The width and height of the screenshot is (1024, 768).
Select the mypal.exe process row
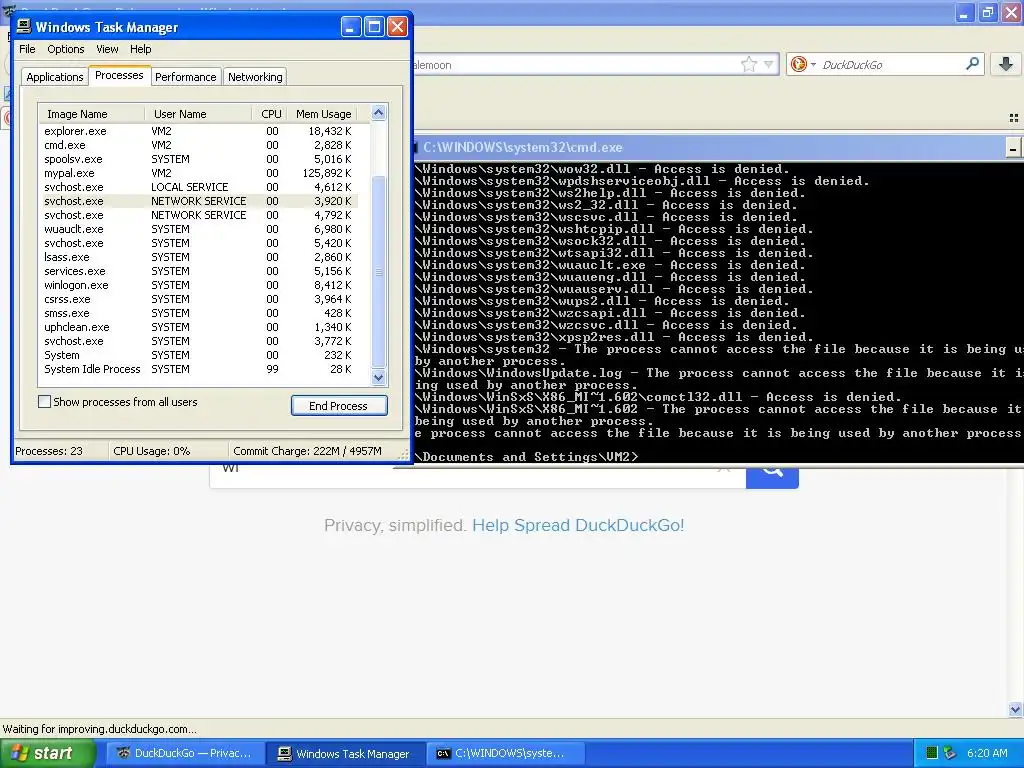(199, 173)
